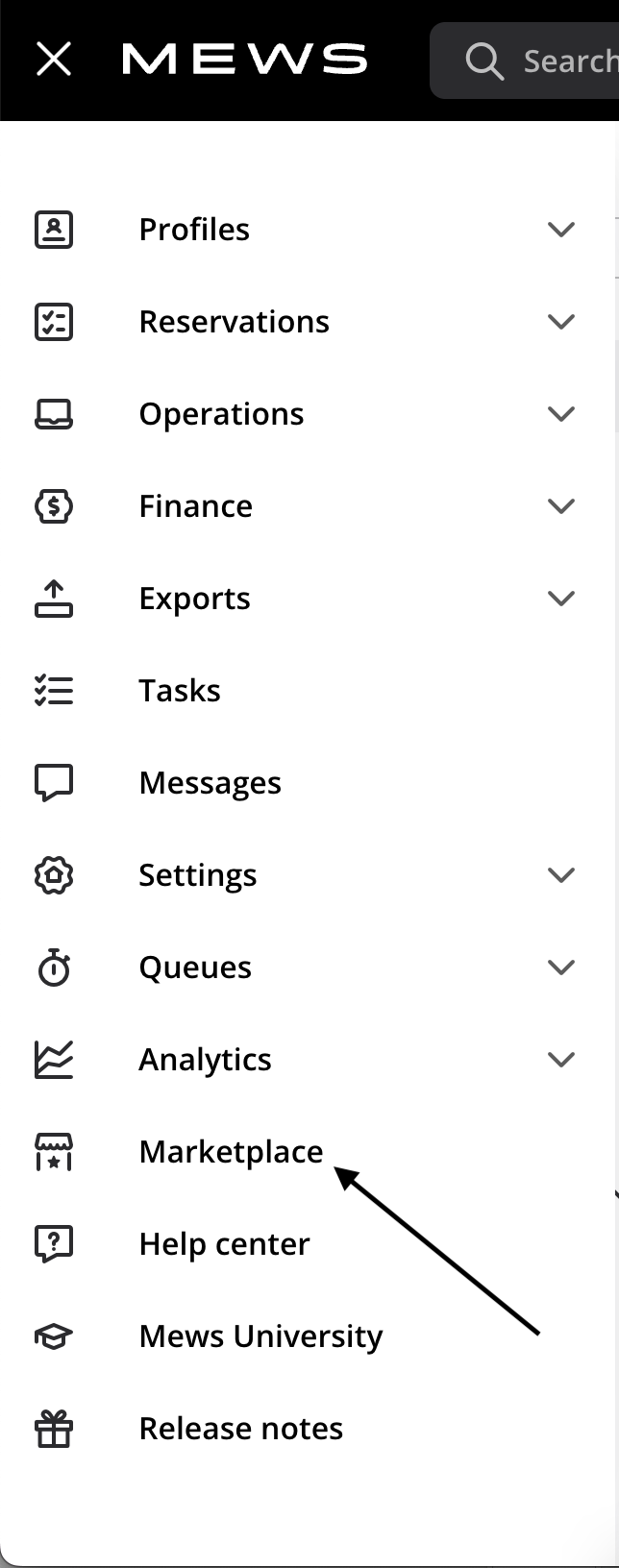Click the Release notes gift icon
The width and height of the screenshot is (619, 1568).
54,1429
